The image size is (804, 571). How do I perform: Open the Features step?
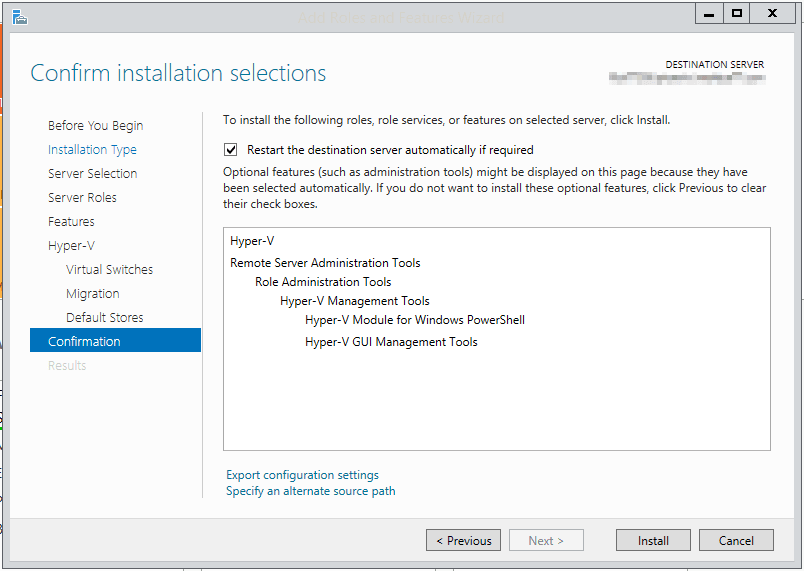tap(71, 221)
